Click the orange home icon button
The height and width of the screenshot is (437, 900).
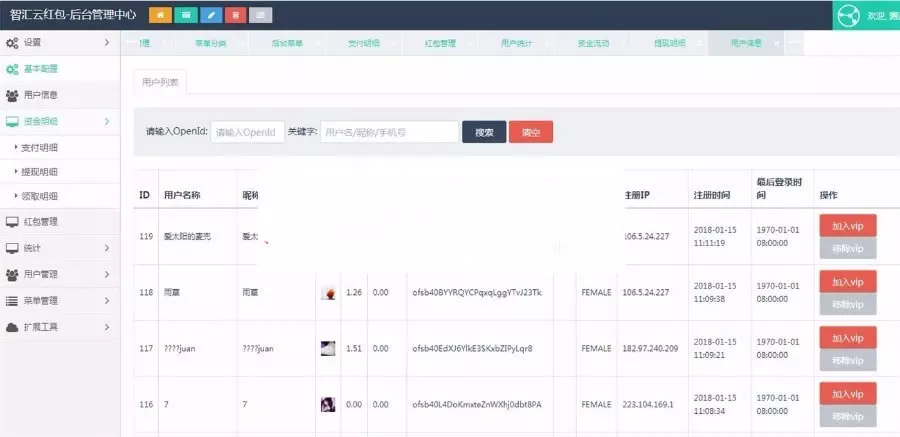coord(159,15)
